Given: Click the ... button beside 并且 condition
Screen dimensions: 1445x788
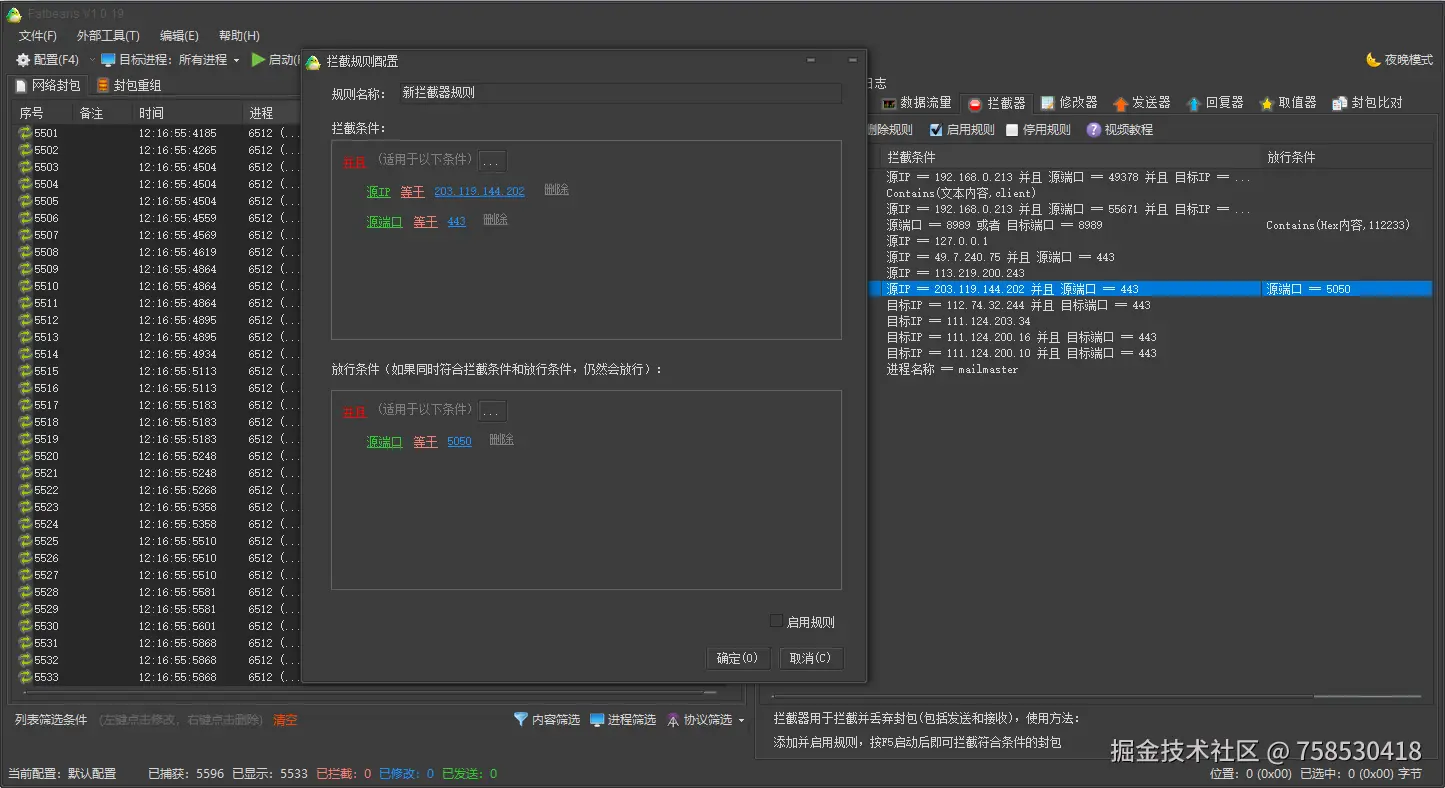Looking at the screenshot, I should click(491, 160).
